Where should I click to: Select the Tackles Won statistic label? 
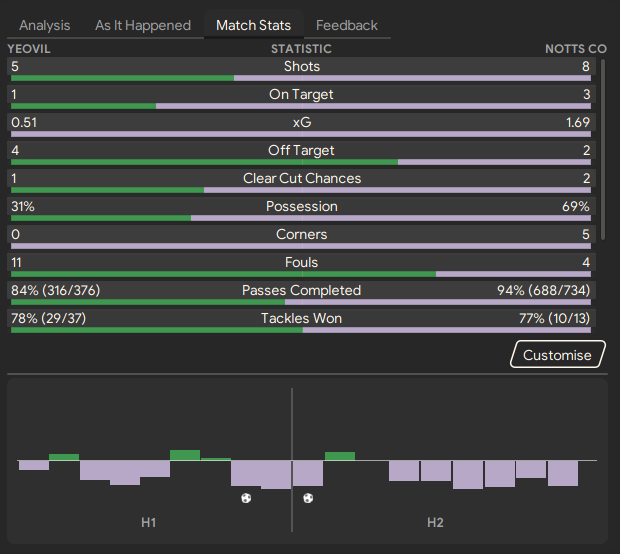pos(301,318)
